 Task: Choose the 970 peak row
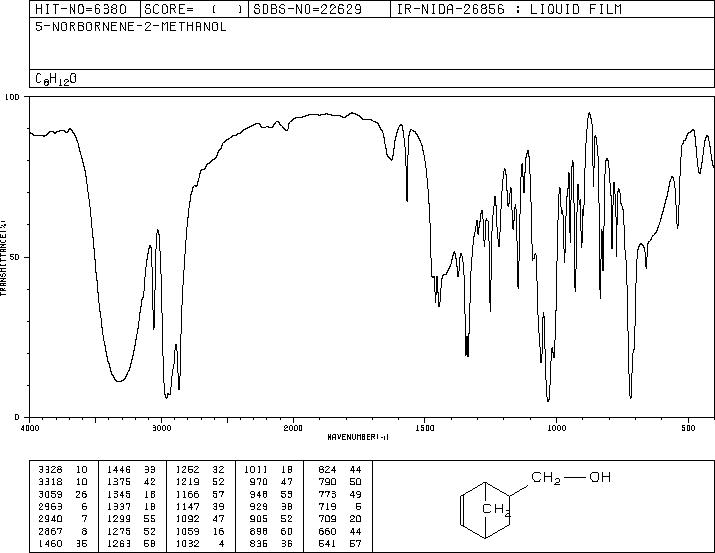pos(269,481)
